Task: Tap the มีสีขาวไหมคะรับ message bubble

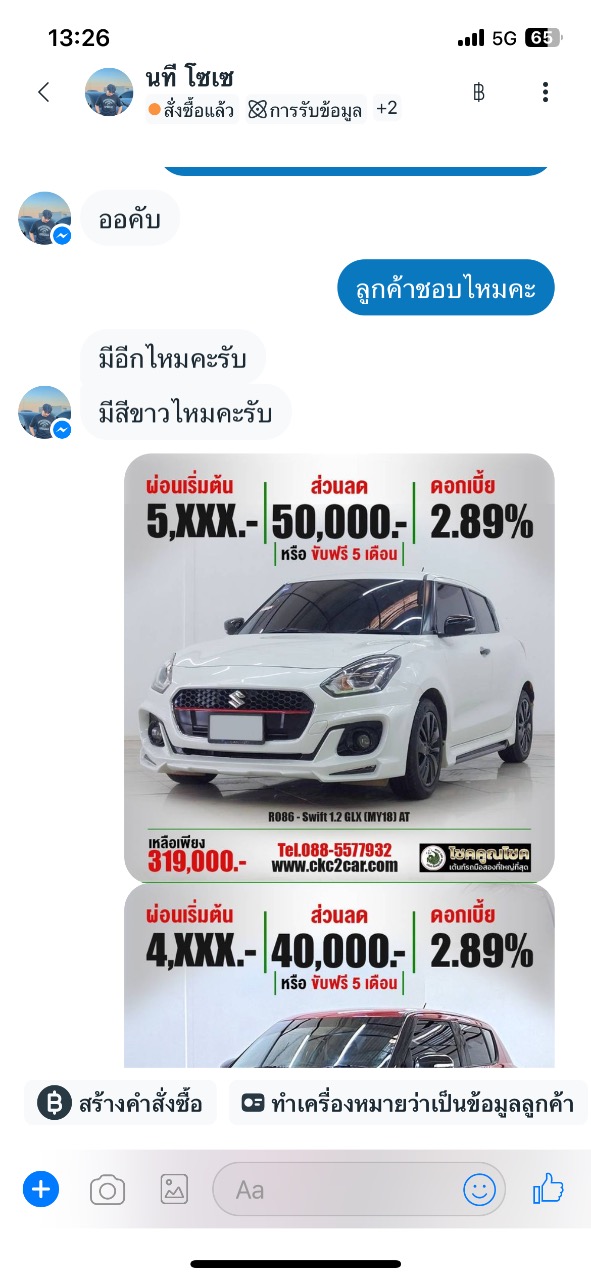Action: [185, 411]
